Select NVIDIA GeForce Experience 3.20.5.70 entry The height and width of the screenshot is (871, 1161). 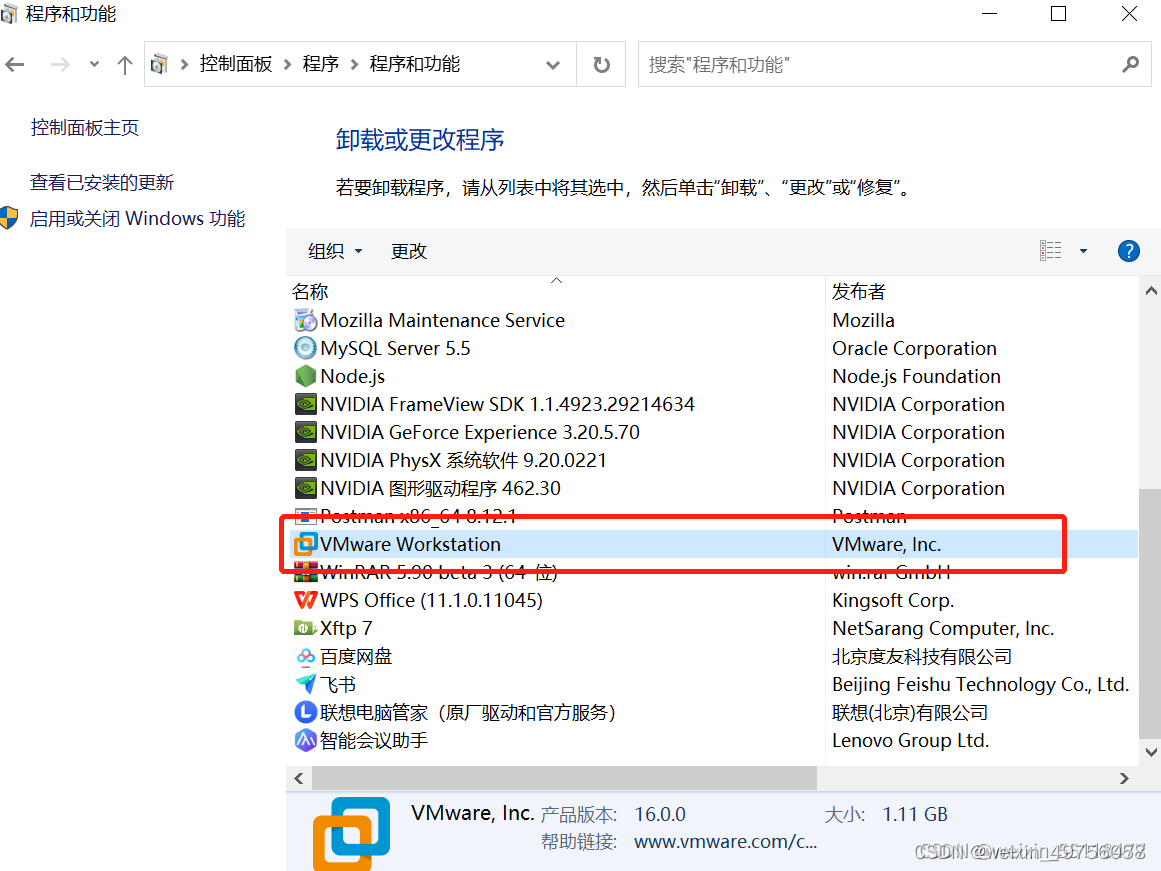(480, 433)
